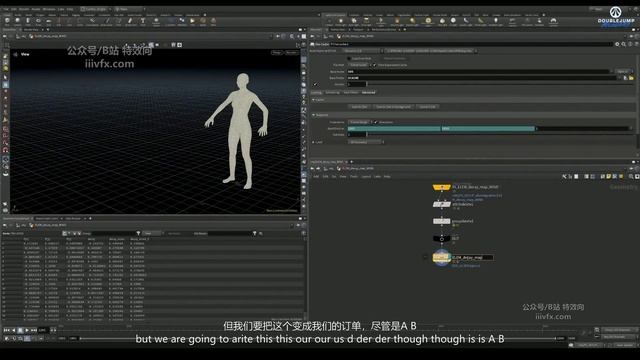
Task: Jump to first frame in the playbar
Action: click(7, 330)
